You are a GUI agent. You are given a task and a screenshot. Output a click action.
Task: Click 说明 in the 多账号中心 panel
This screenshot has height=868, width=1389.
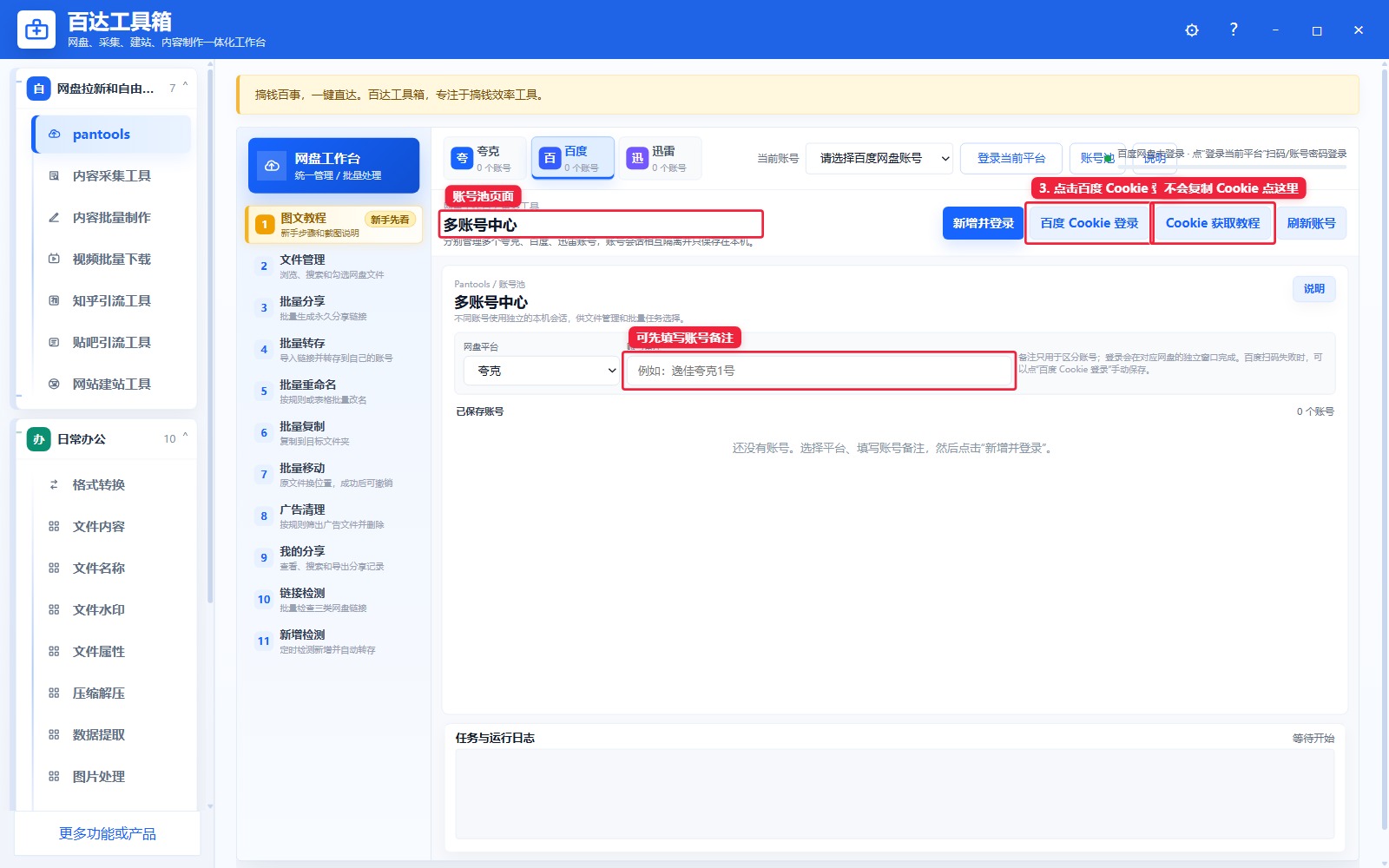1313,289
